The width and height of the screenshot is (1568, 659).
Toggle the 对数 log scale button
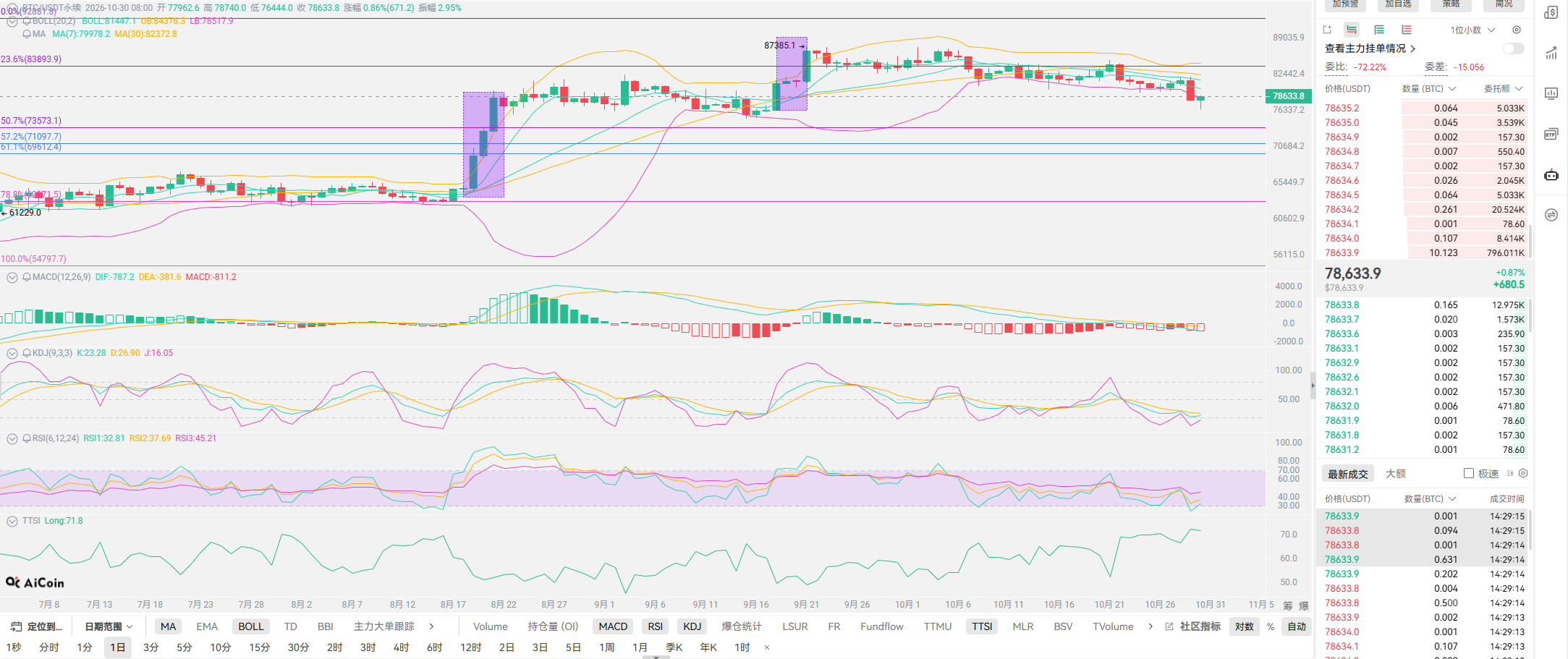click(1245, 626)
